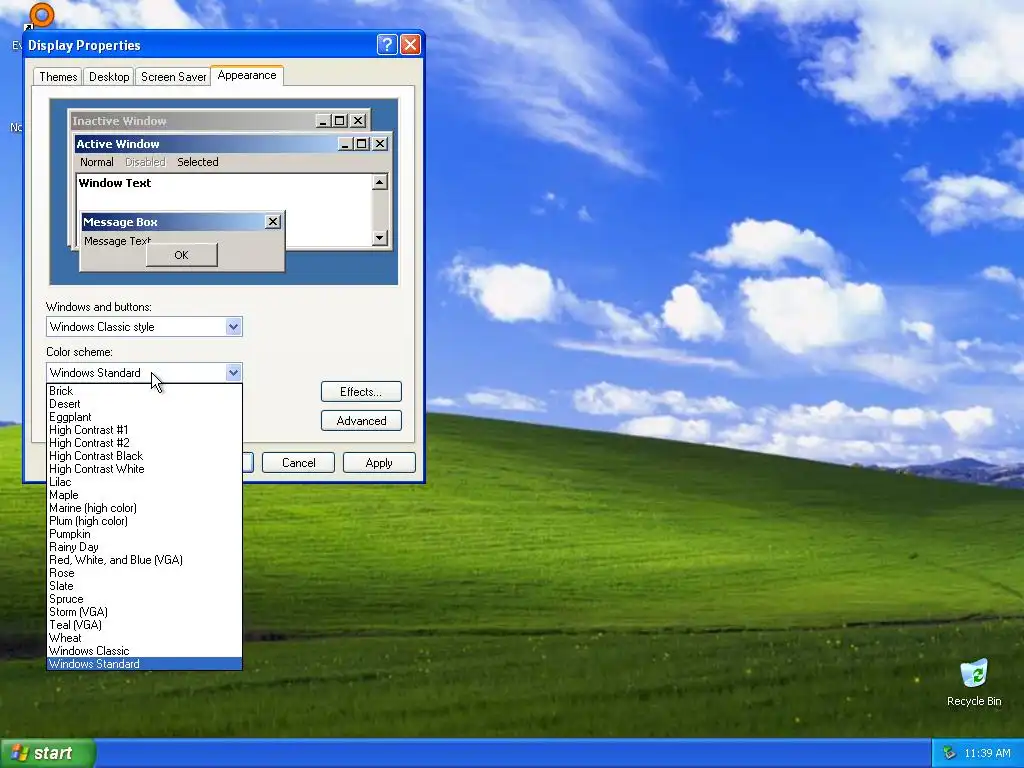Select Windows Classic color scheme
The image size is (1024, 768).
coord(144,651)
